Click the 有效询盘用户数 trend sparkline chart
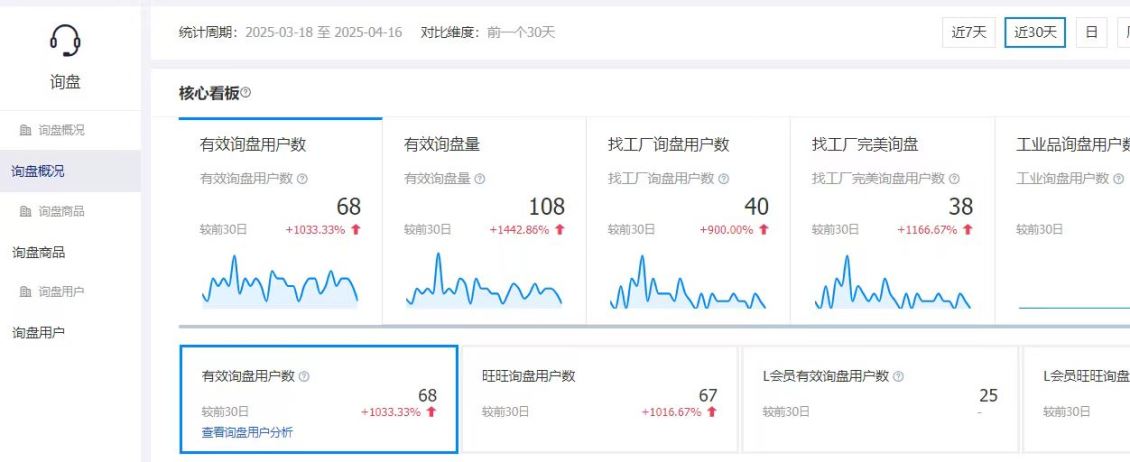 tap(280, 283)
